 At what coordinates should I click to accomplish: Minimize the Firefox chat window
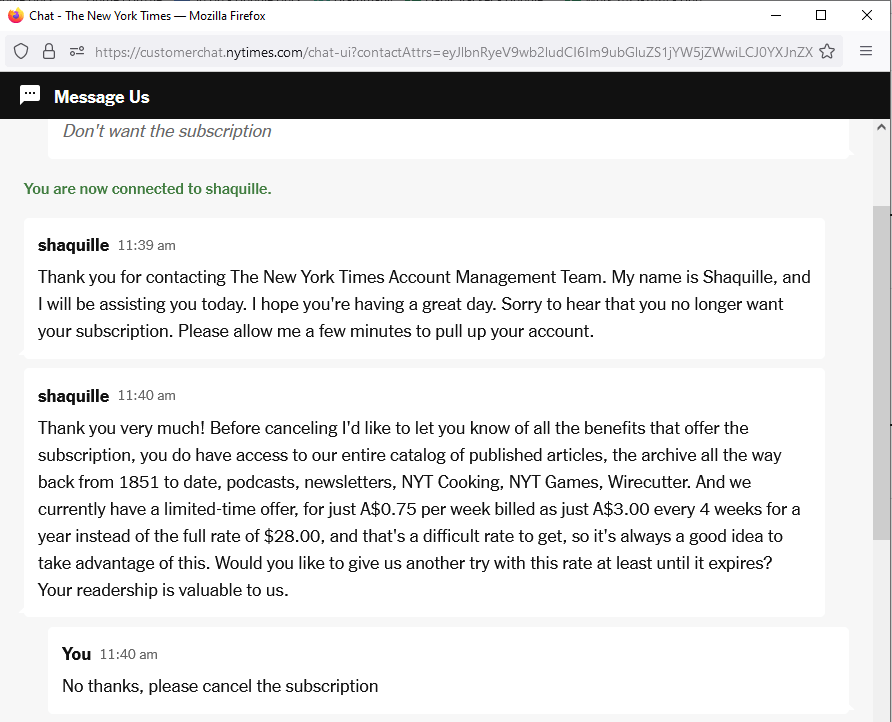[x=776, y=16]
